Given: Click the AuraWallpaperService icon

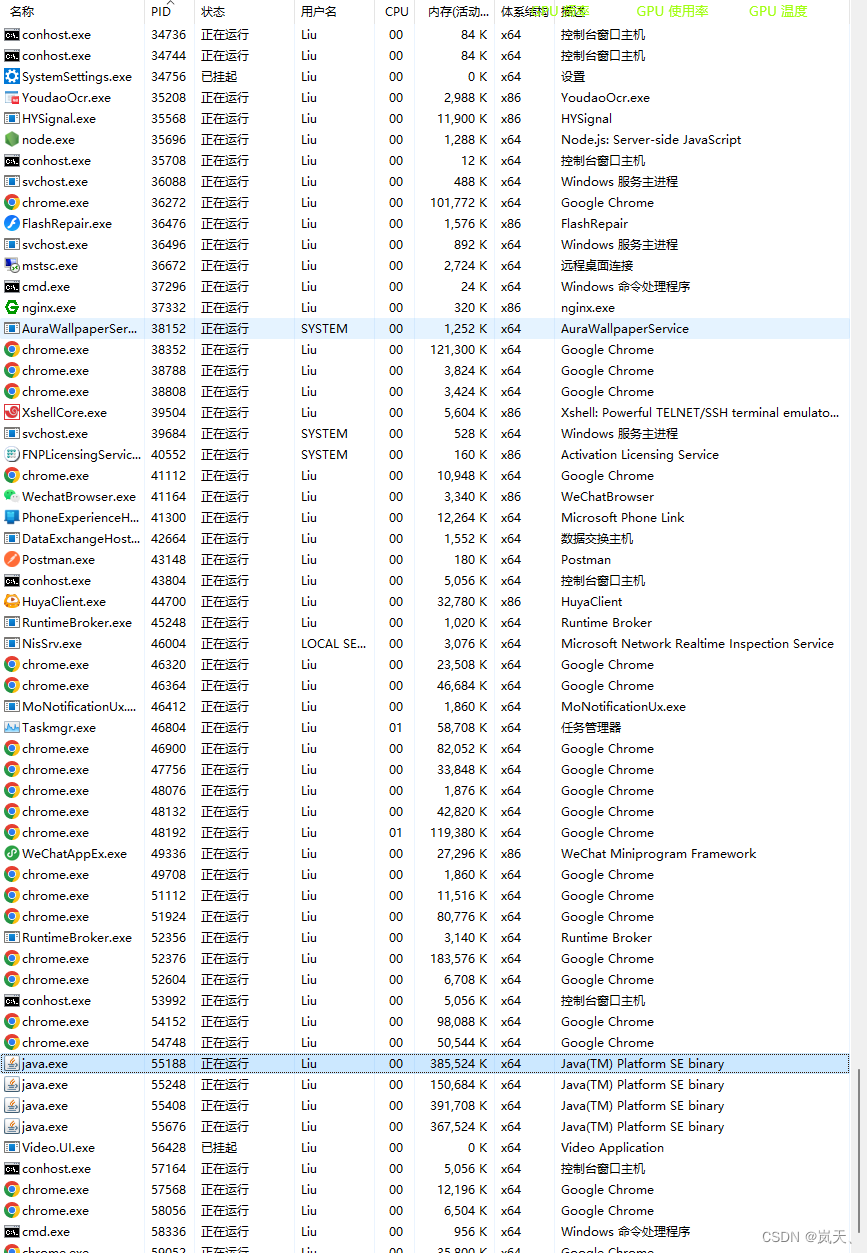Looking at the screenshot, I should pos(12,329).
